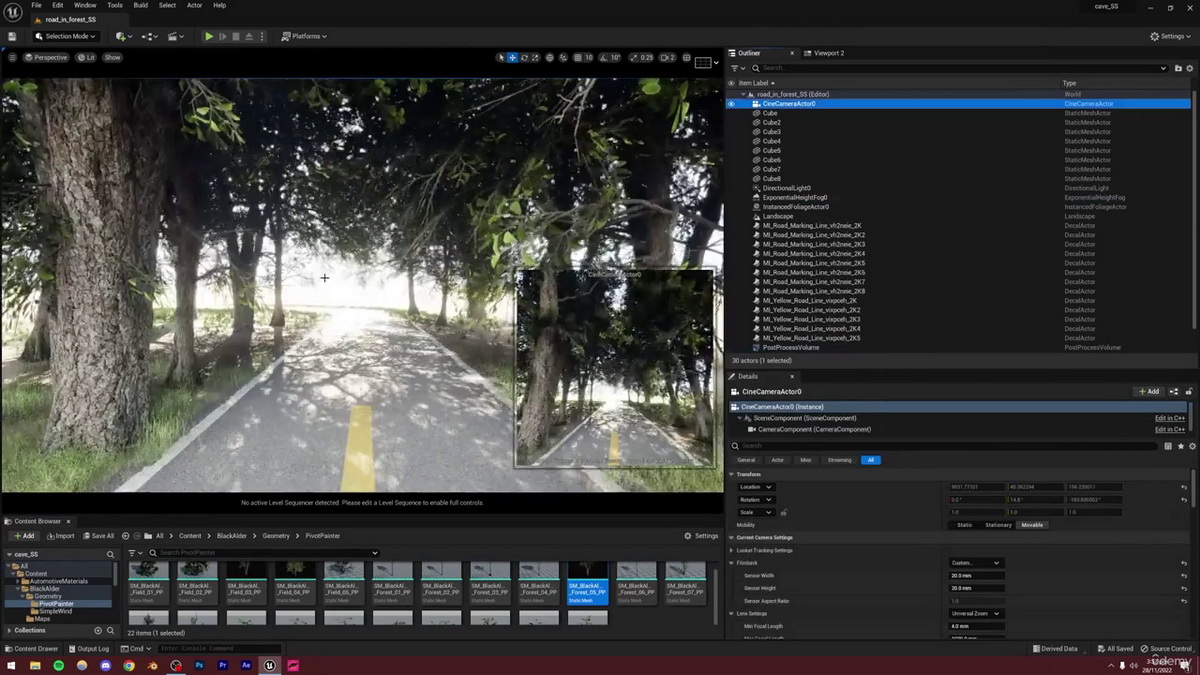Open the Actor menu
The height and width of the screenshot is (675, 1200).
194,5
